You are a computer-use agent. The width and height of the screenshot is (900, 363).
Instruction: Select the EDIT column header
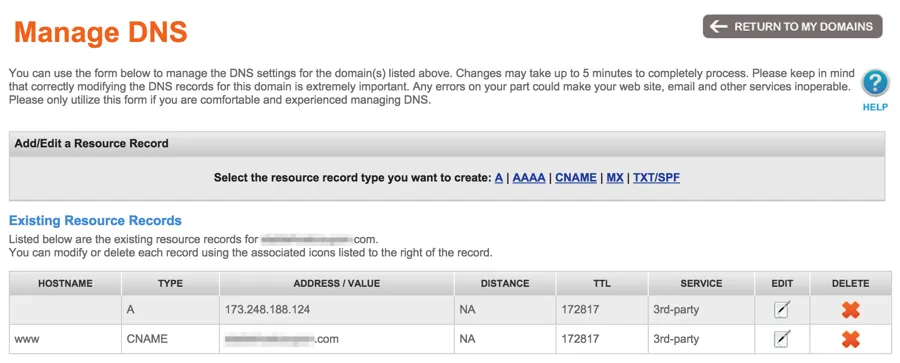point(782,284)
